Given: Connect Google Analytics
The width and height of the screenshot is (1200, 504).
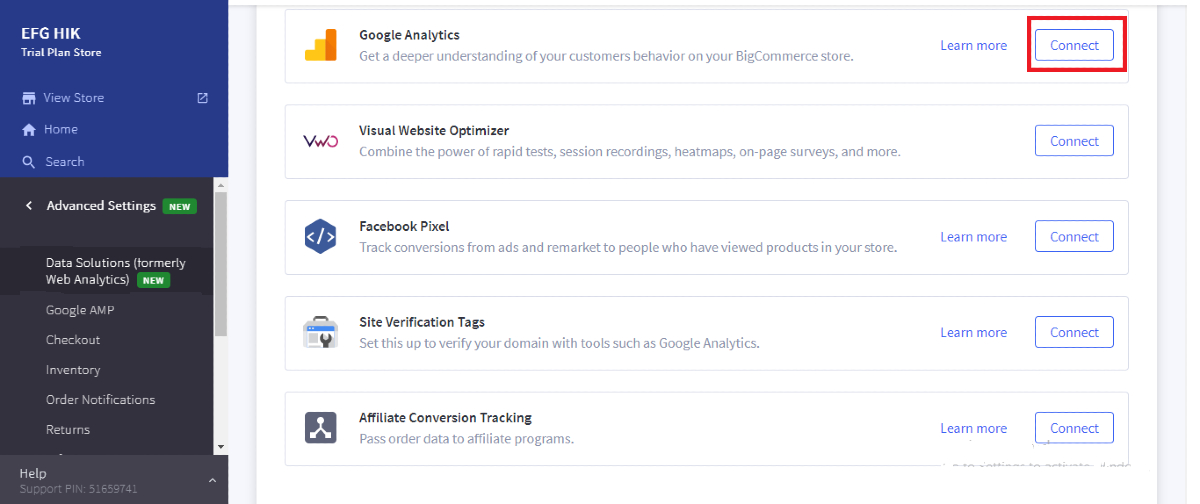Looking at the screenshot, I should (1074, 46).
